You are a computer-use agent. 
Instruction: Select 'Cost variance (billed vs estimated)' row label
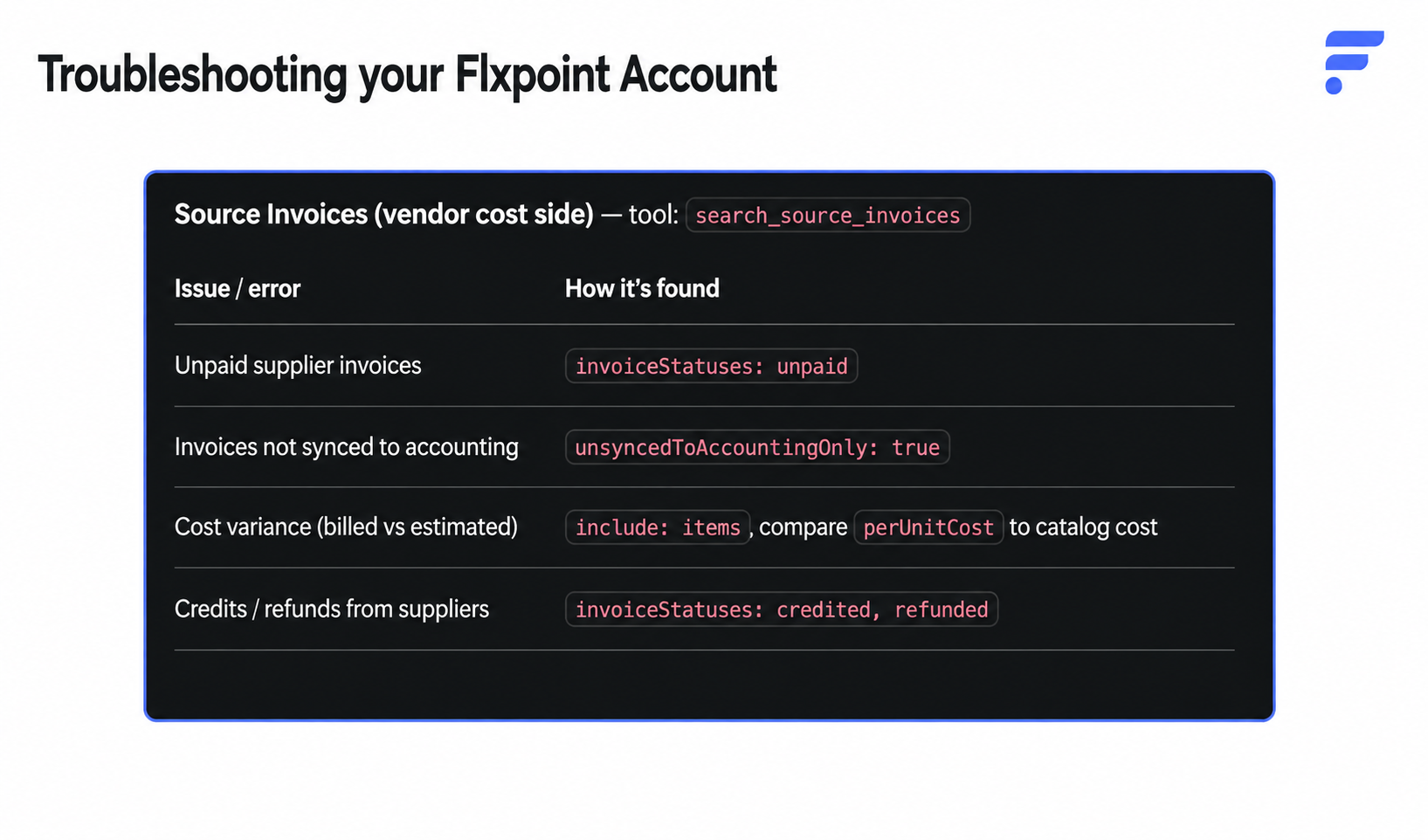pyautogui.click(x=347, y=527)
